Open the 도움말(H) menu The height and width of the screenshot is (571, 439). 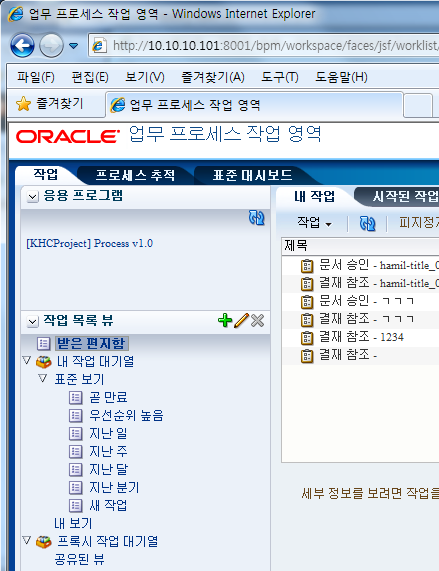(x=341, y=77)
